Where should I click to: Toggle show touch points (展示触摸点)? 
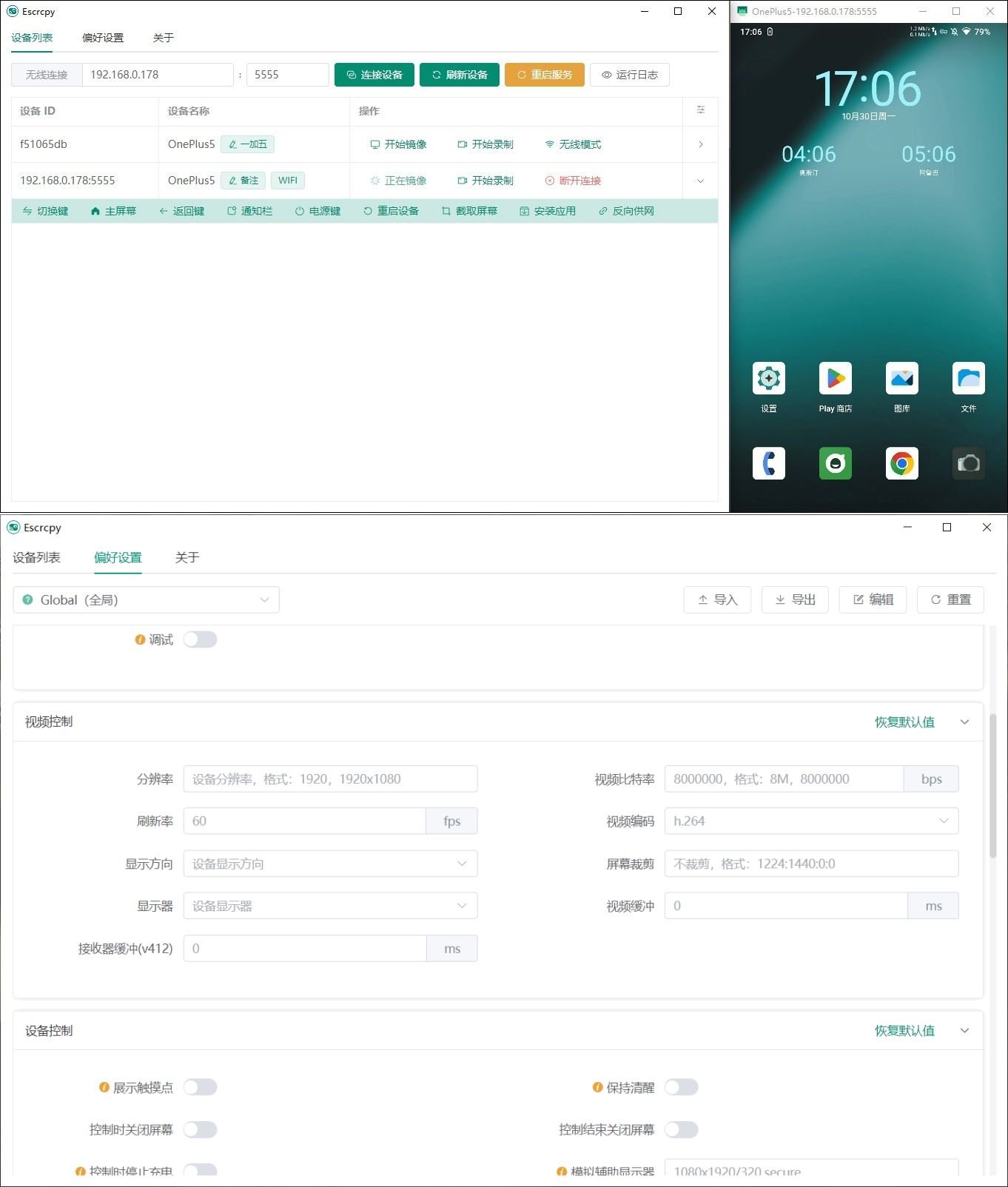200,1087
